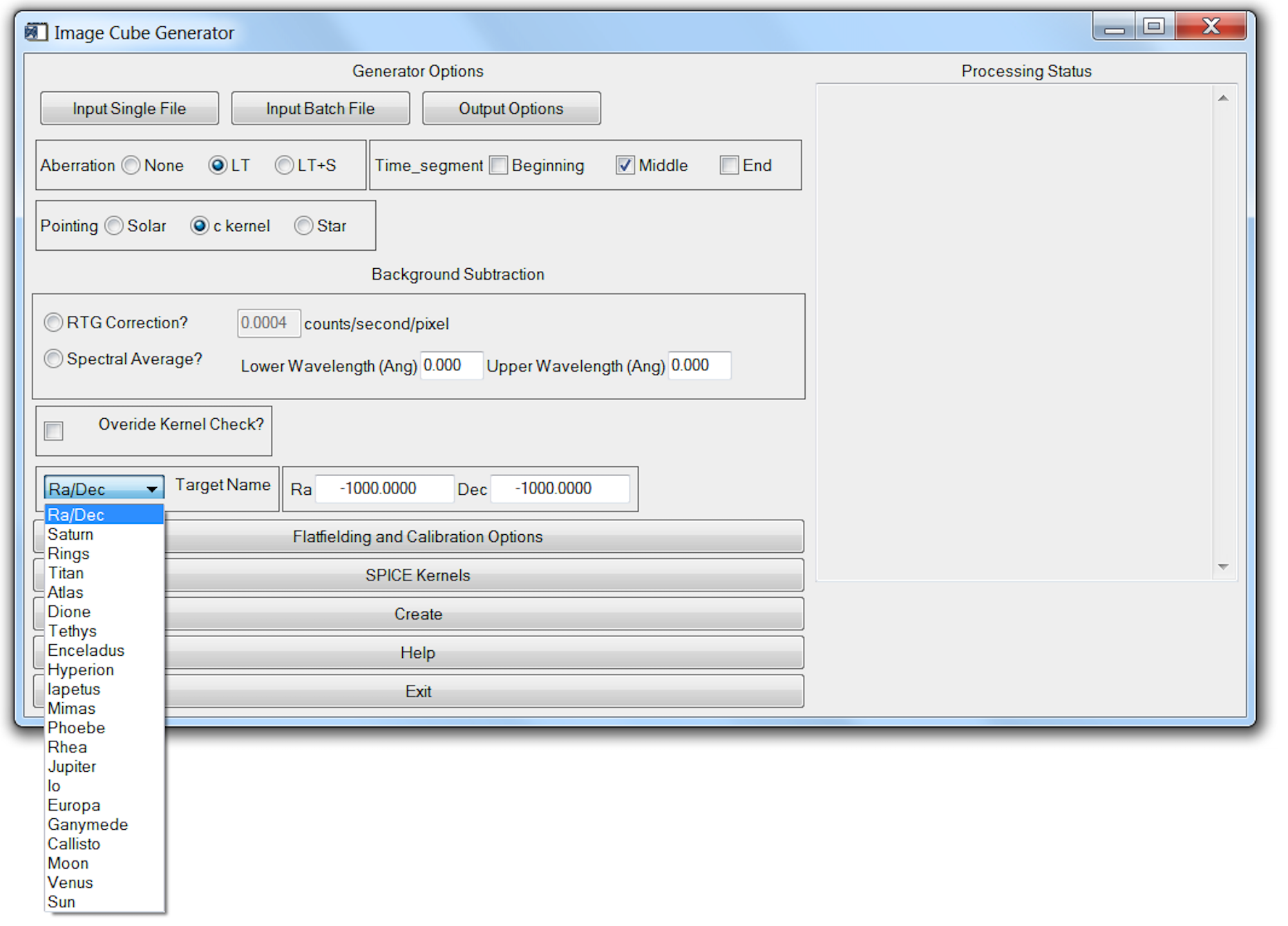
Task: Open Output Options
Action: 511,108
